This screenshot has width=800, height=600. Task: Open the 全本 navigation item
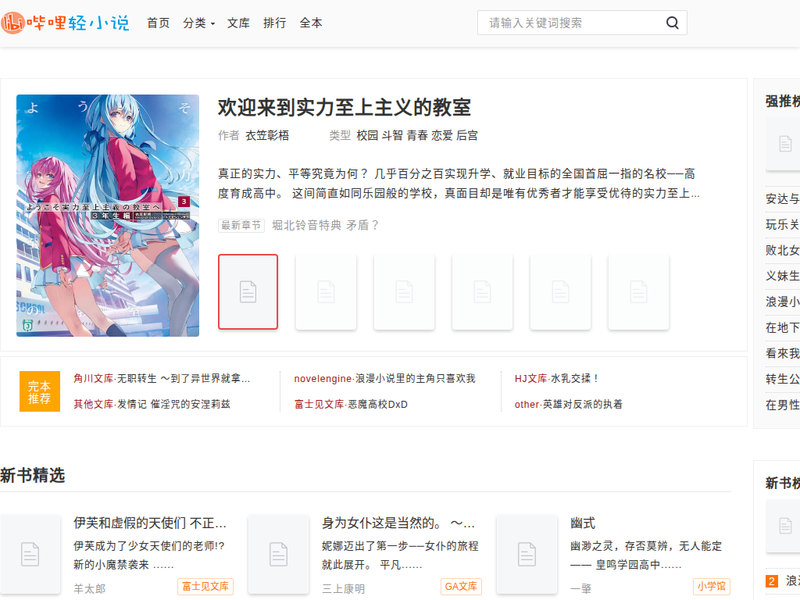coord(311,23)
